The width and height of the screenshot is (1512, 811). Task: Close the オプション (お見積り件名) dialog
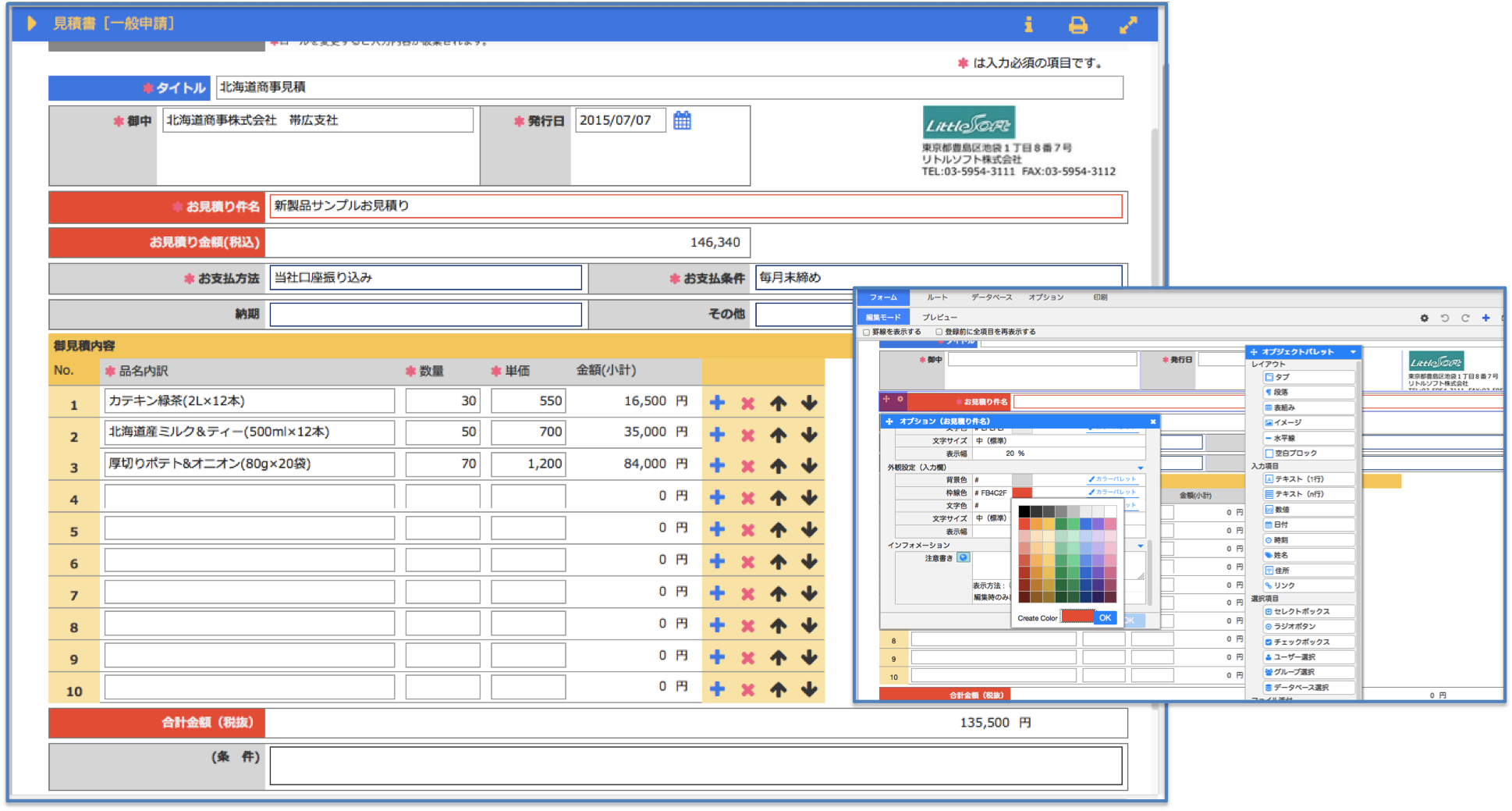tap(1153, 422)
